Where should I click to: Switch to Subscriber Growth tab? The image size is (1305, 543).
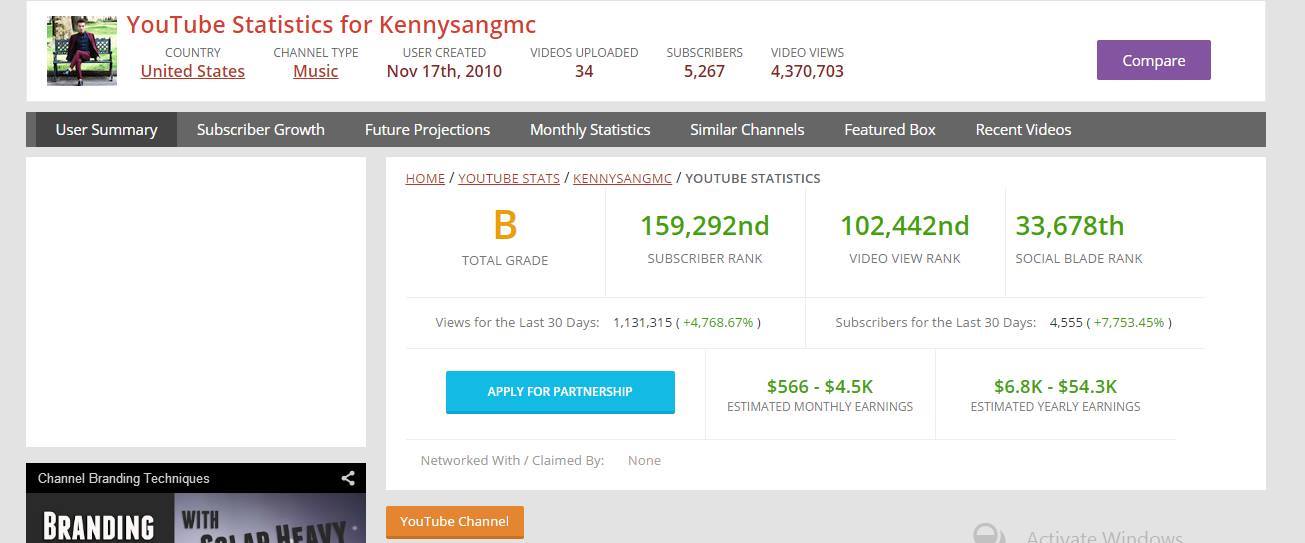[261, 130]
